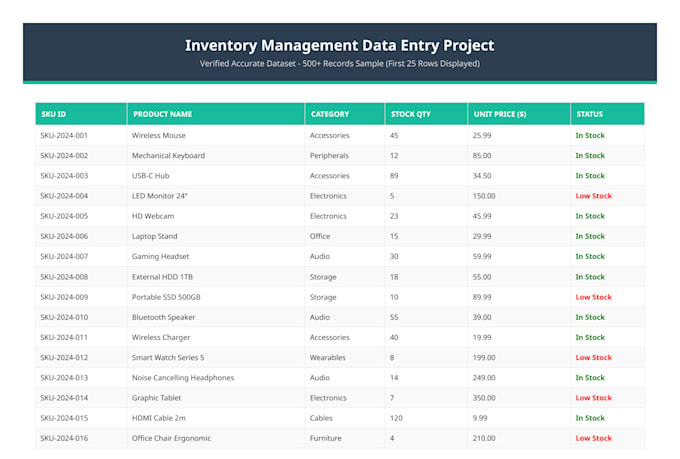The image size is (680, 459).
Task: Select the stock quantity 120 cell
Action: coord(426,418)
